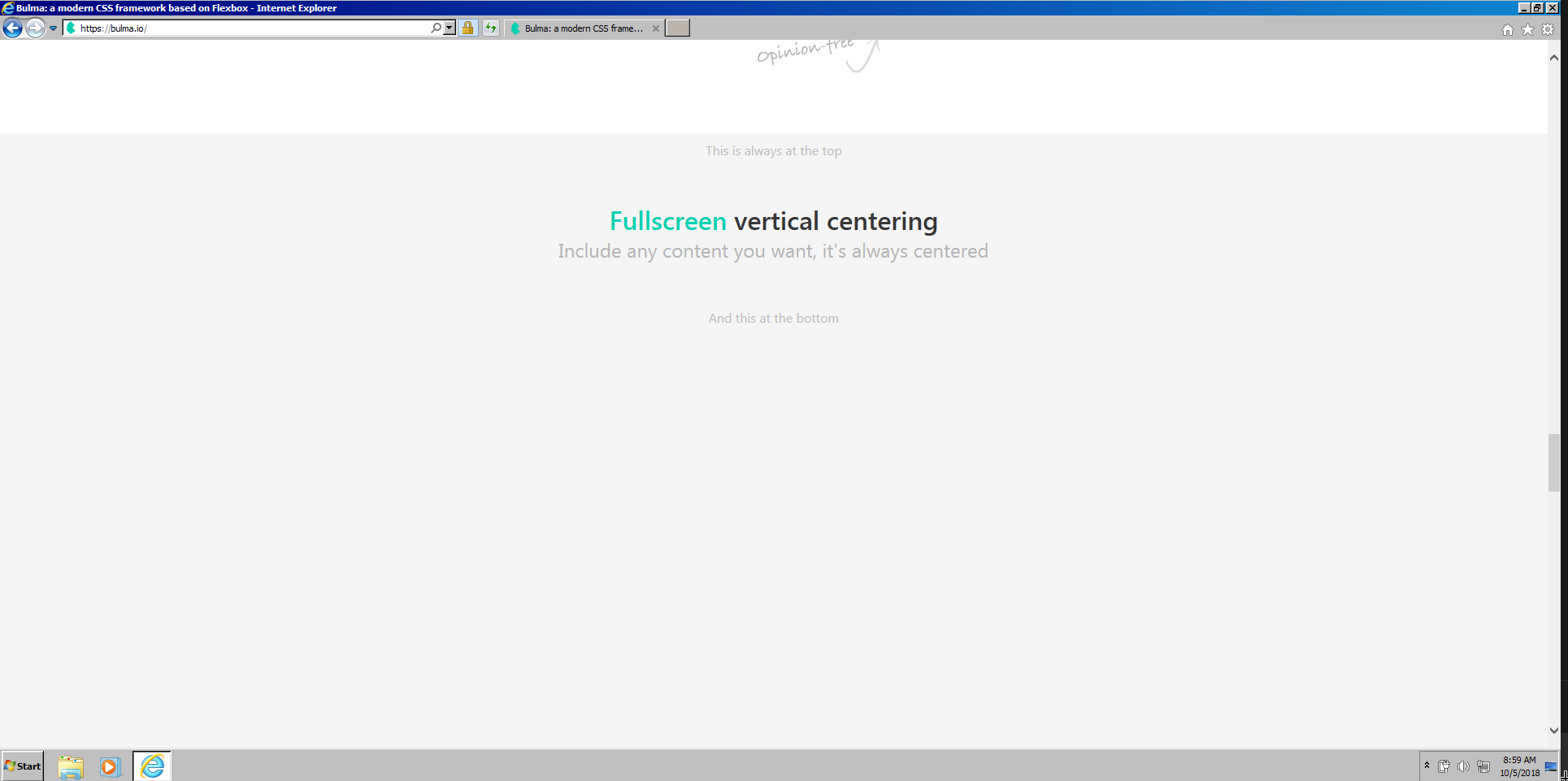
Task: Open the address bar history dropdown
Action: click(449, 28)
